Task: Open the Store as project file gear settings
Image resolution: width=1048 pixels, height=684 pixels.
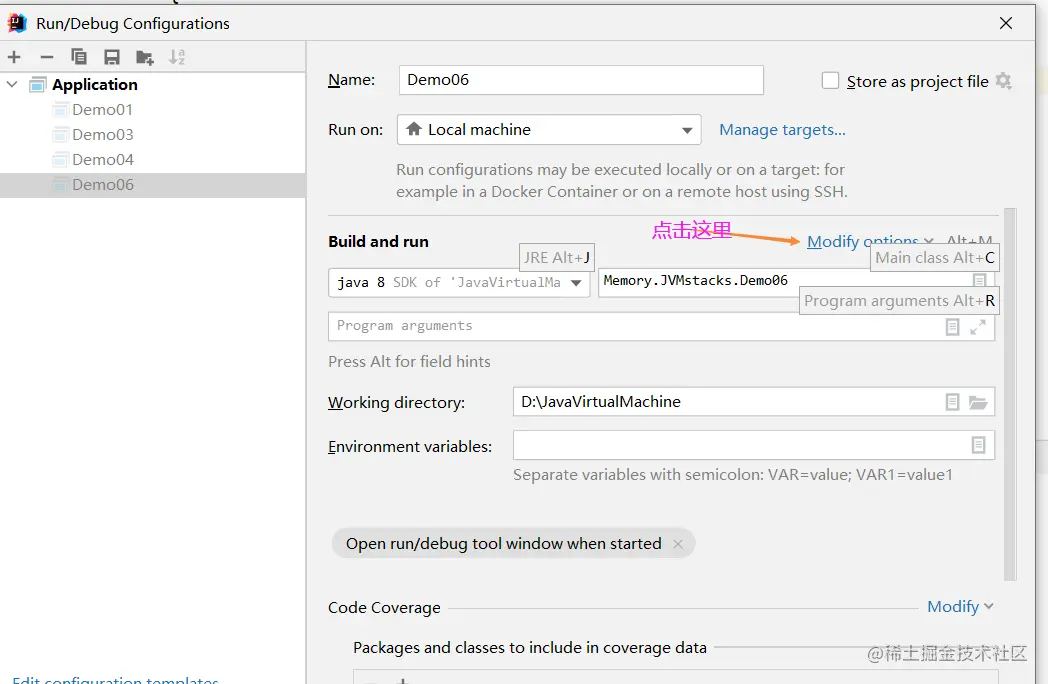Action: 1003,81
